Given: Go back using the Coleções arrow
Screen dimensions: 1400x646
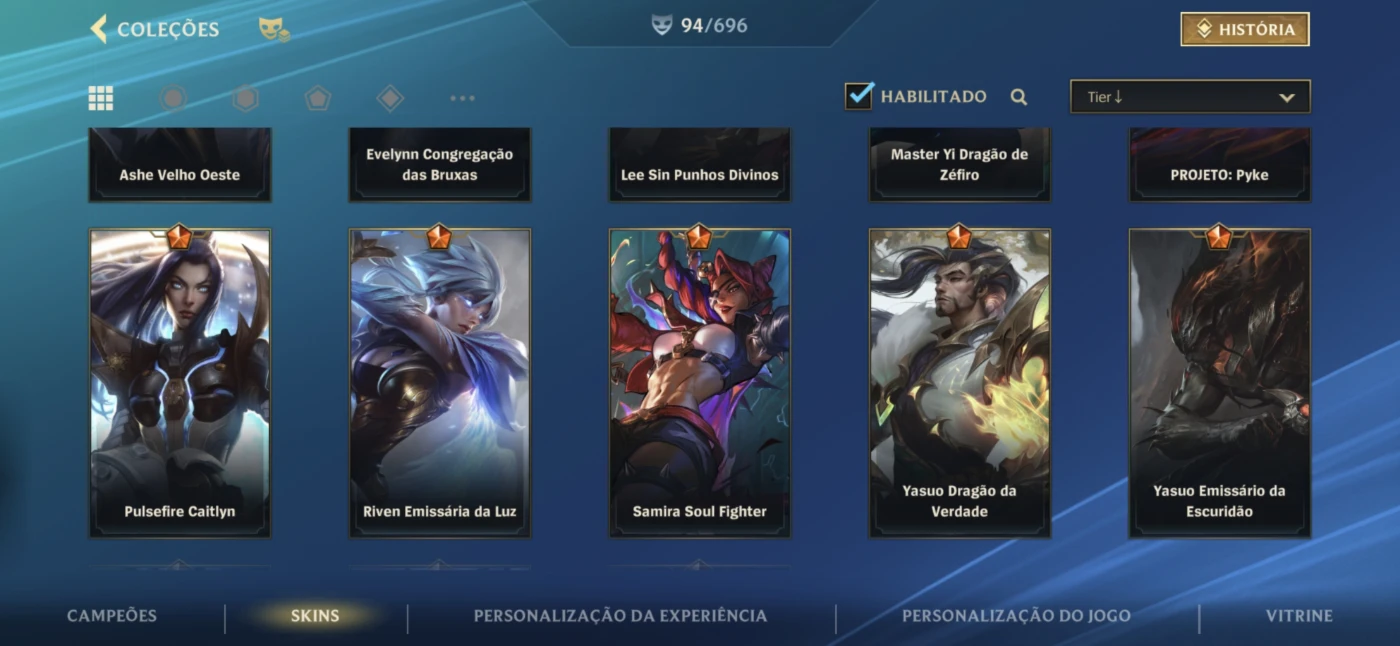Looking at the screenshot, I should (x=99, y=29).
